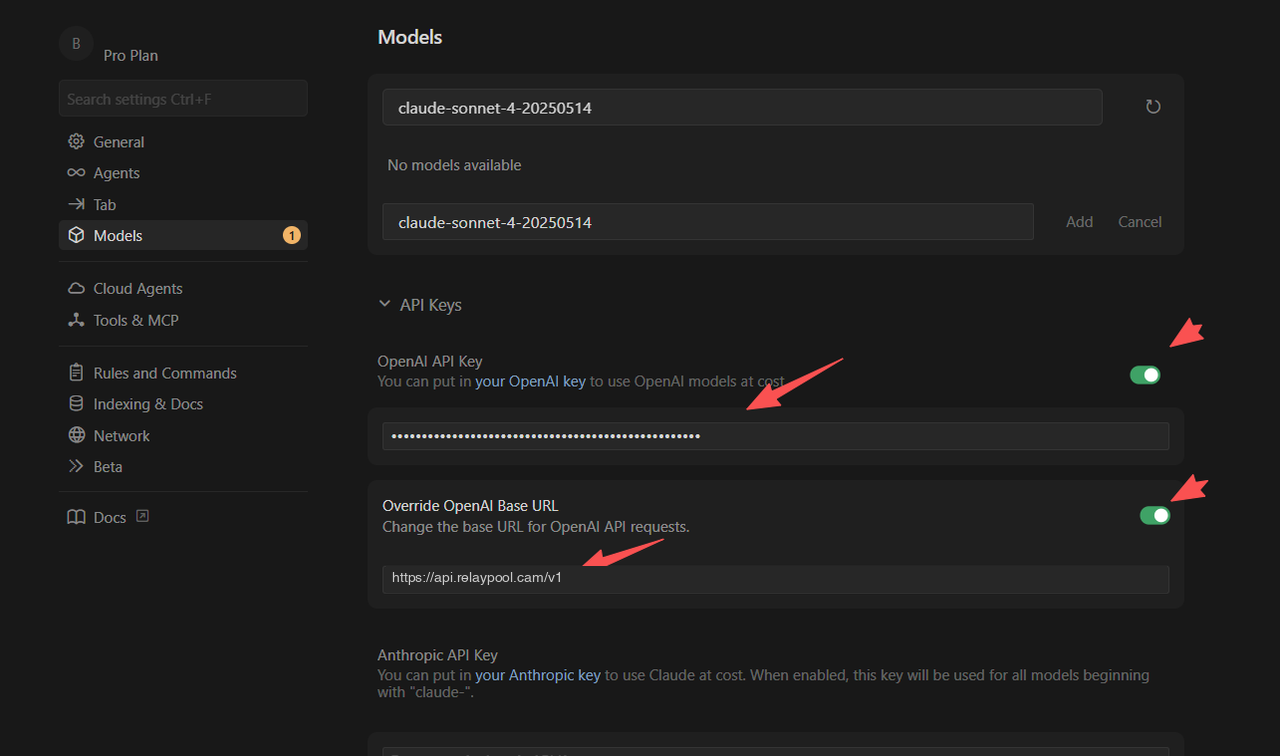Open Rules and Commands via clipboard icon
This screenshot has height=756, width=1280.
click(x=76, y=373)
